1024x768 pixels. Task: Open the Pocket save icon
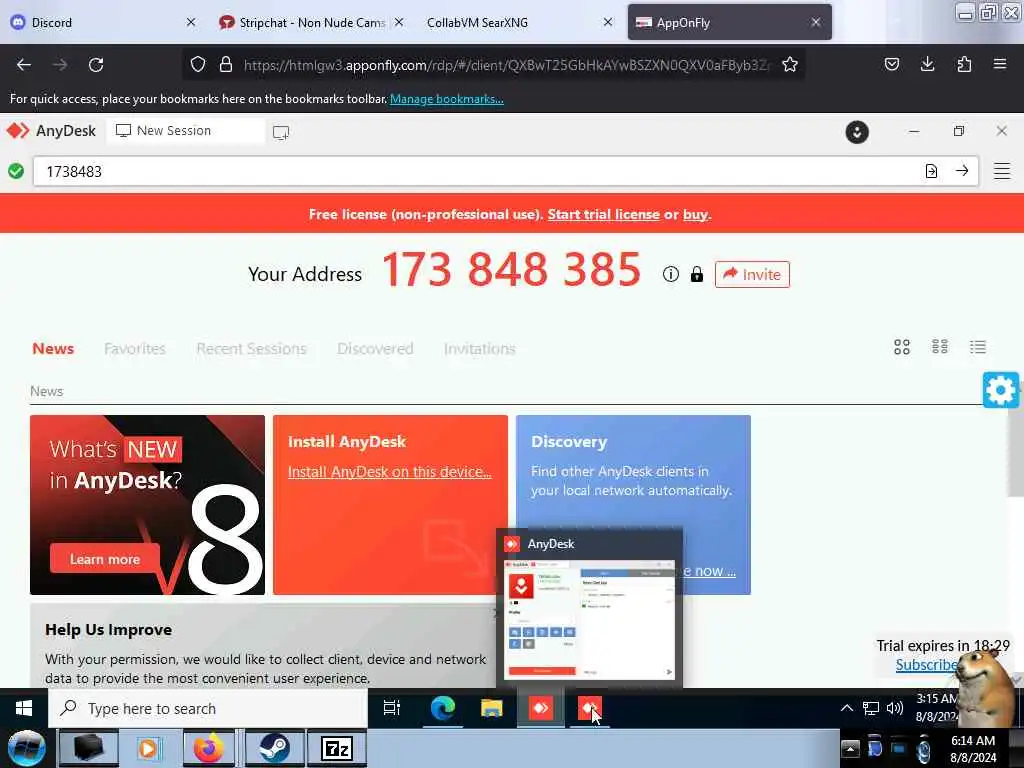pos(892,65)
